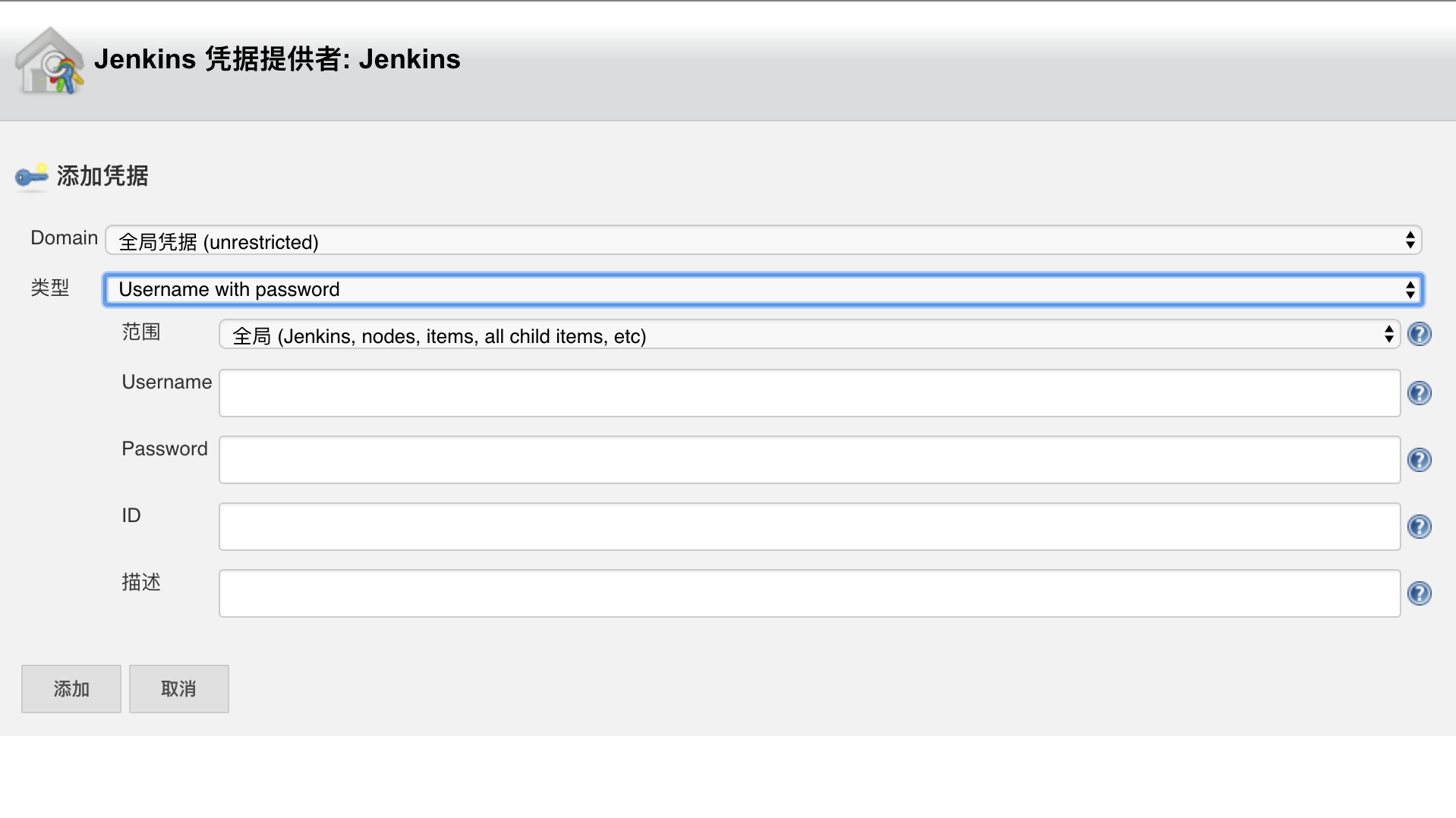Show help for the Password field
The height and width of the screenshot is (818, 1456).
pos(1419,460)
